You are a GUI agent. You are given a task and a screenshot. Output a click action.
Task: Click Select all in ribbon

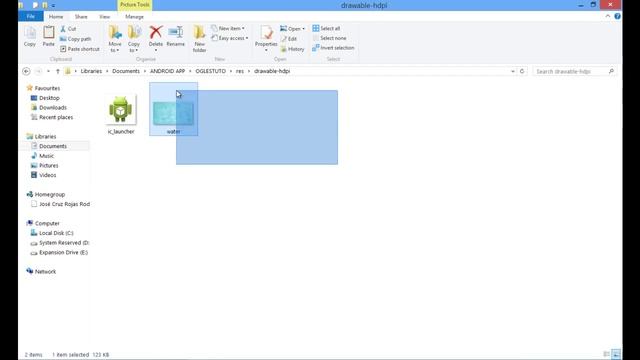326,28
